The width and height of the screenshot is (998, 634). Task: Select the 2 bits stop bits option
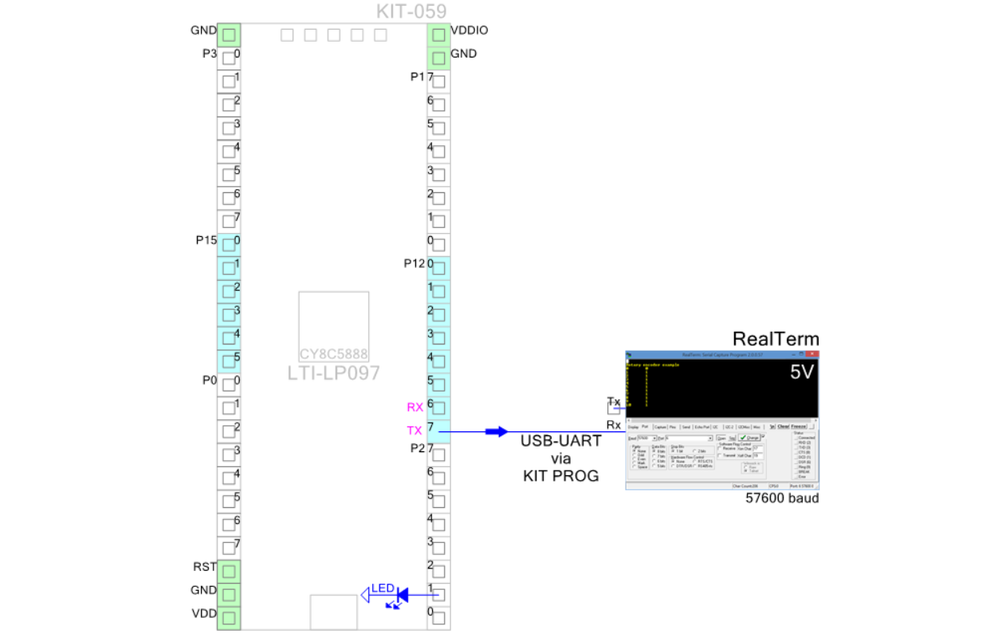click(x=693, y=450)
